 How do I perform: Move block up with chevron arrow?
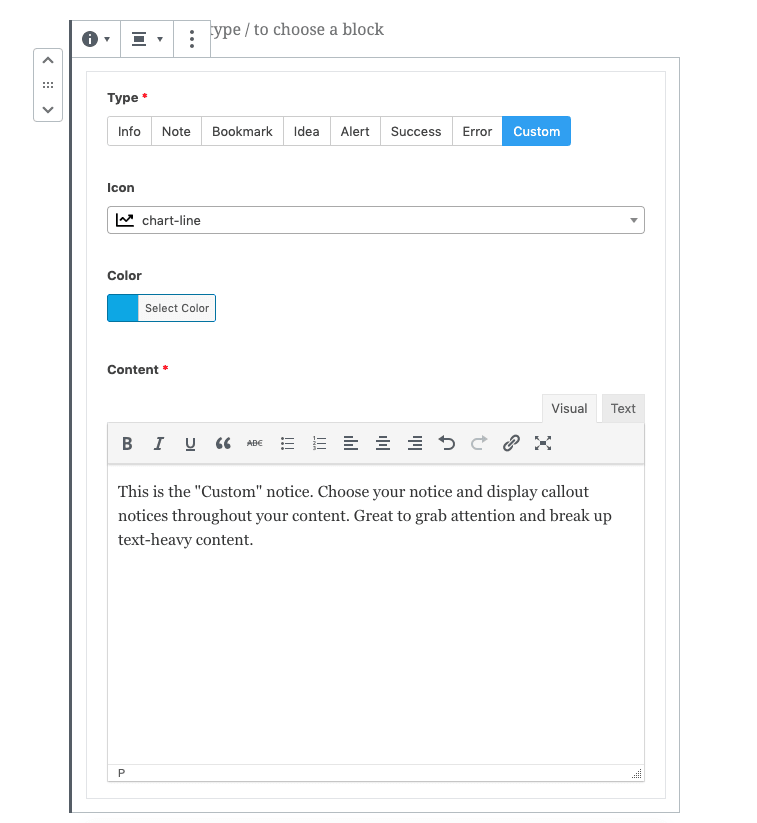tap(48, 60)
